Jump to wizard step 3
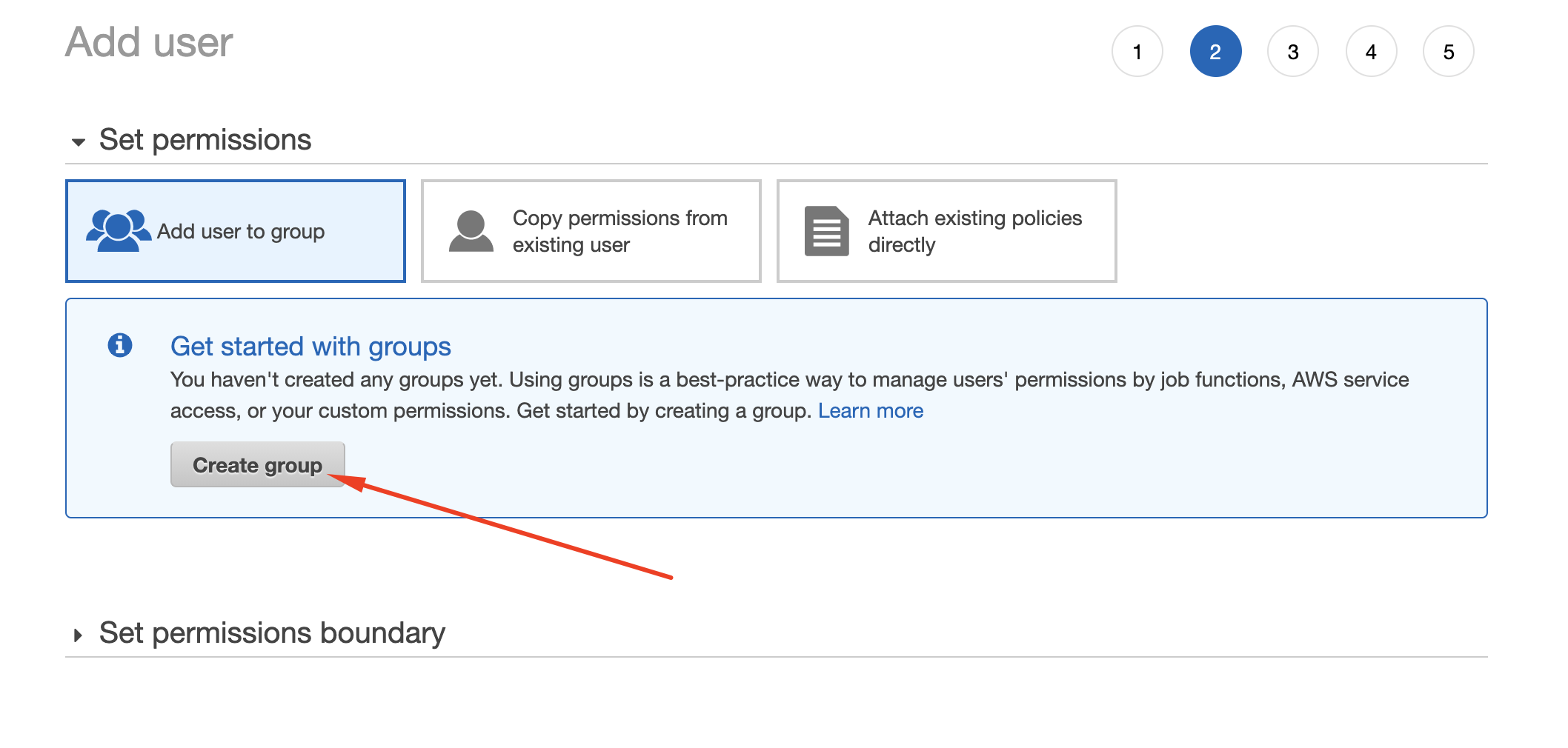This screenshot has width=1568, height=748. click(x=1293, y=51)
